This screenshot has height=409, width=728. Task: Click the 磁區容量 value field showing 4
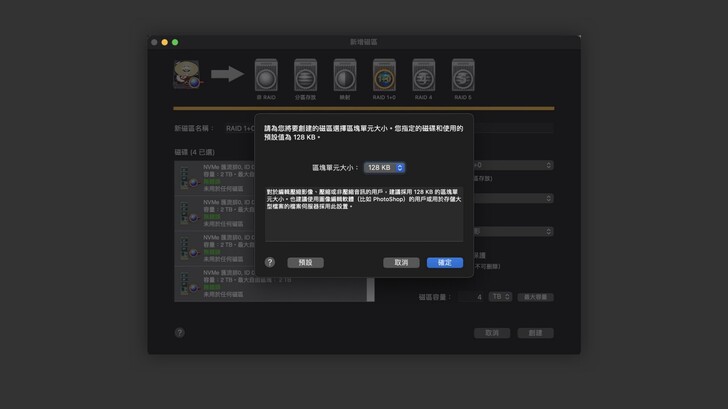click(471, 297)
